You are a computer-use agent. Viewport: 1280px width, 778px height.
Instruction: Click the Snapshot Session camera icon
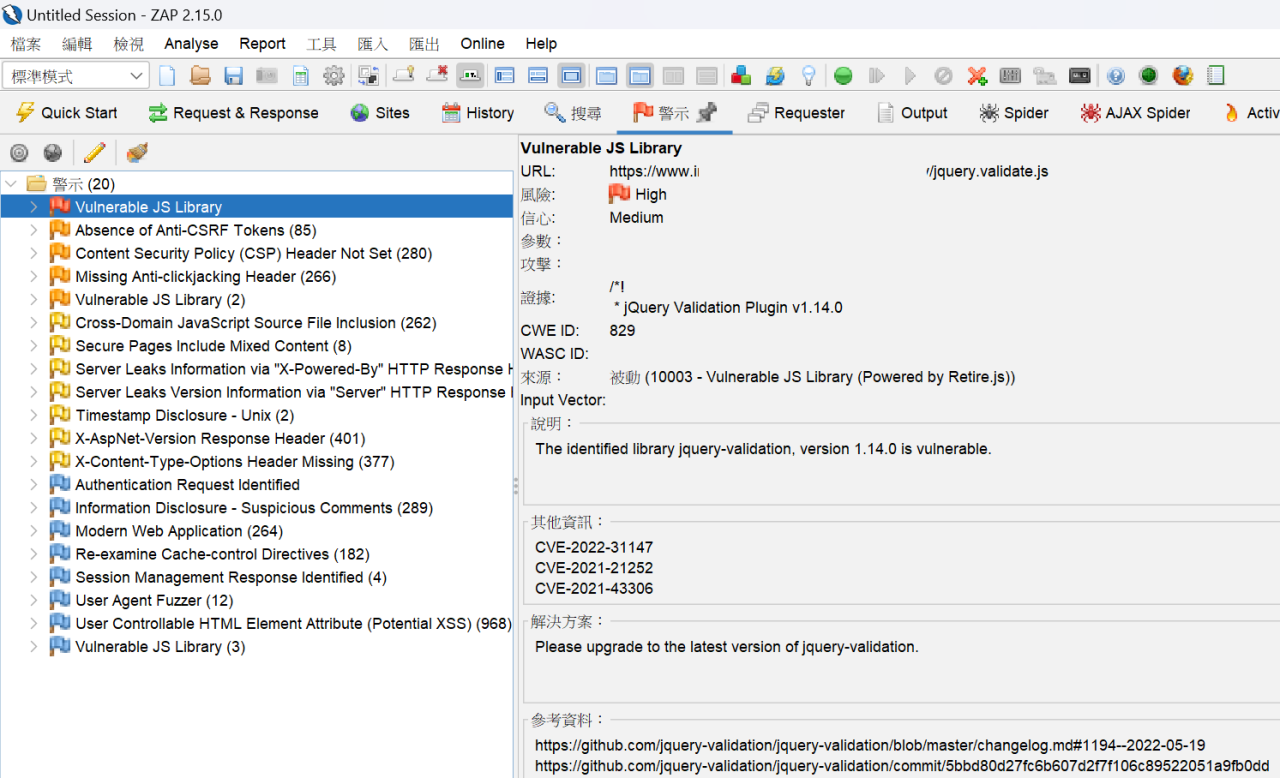266,76
